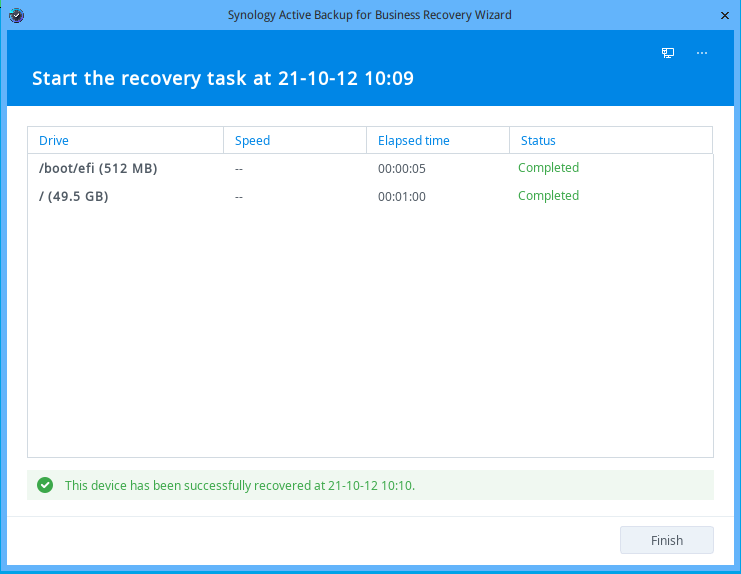Click the Status column header
The width and height of the screenshot is (741, 574).
tap(538, 141)
